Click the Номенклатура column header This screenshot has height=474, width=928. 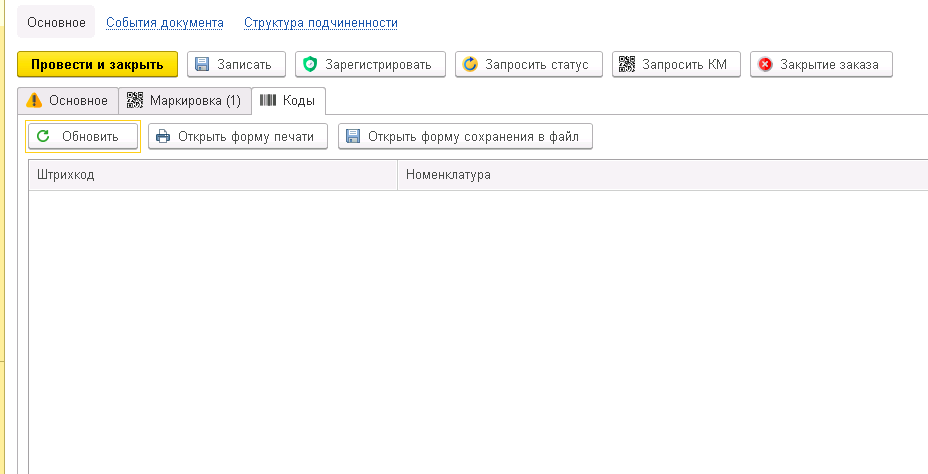click(663, 175)
